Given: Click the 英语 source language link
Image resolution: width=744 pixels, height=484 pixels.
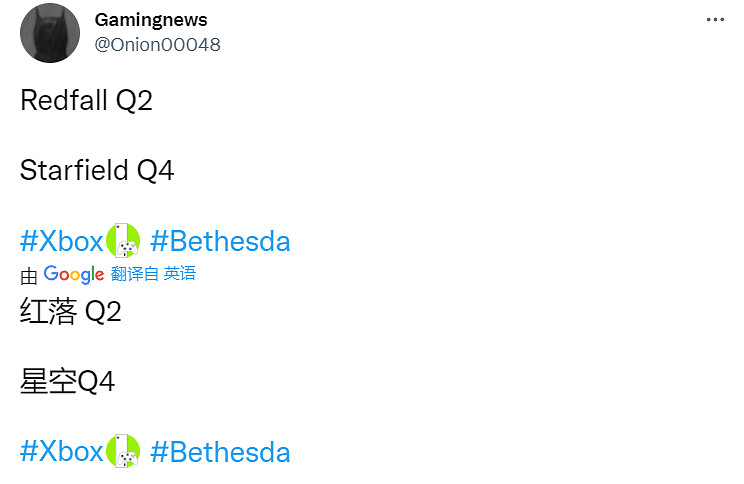Looking at the screenshot, I should [x=180, y=274].
